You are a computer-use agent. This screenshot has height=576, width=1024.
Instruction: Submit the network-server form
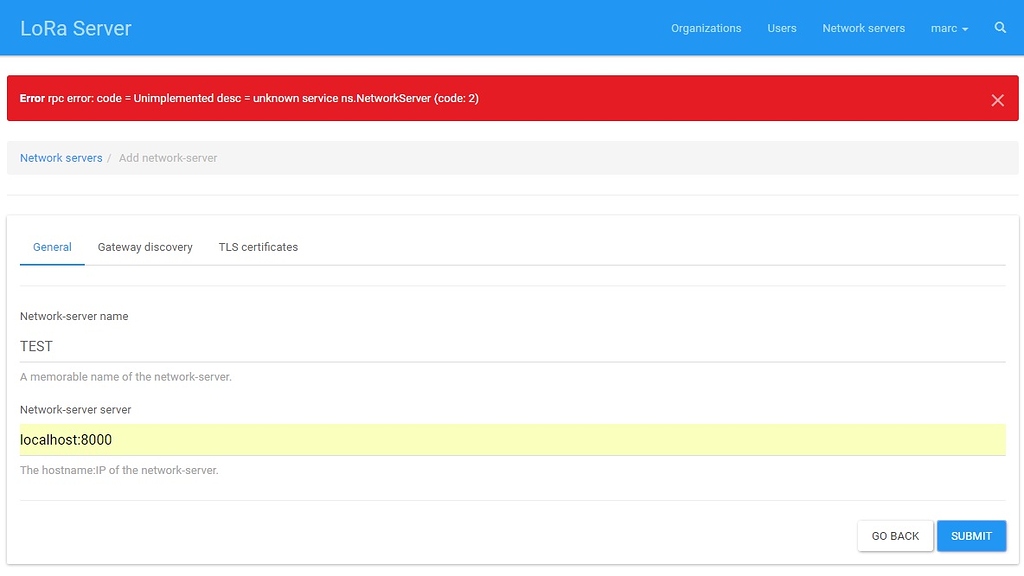point(971,536)
